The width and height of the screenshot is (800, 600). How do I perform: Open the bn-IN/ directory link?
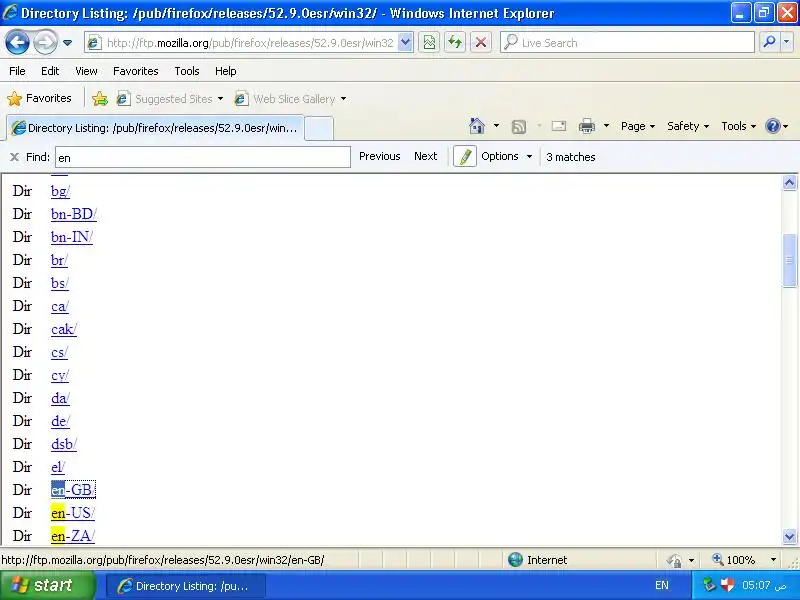[71, 237]
